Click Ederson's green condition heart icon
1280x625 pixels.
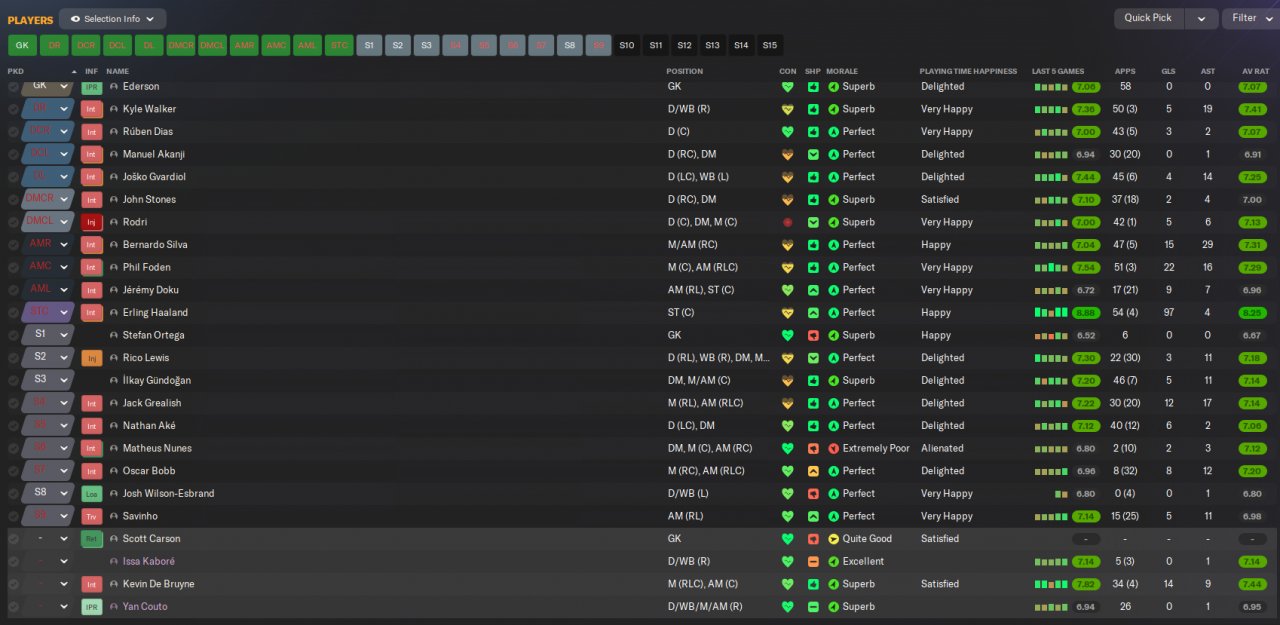787,87
